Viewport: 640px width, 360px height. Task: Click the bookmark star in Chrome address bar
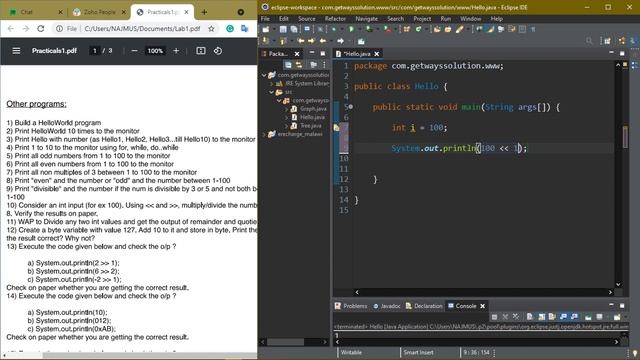(x=211, y=29)
